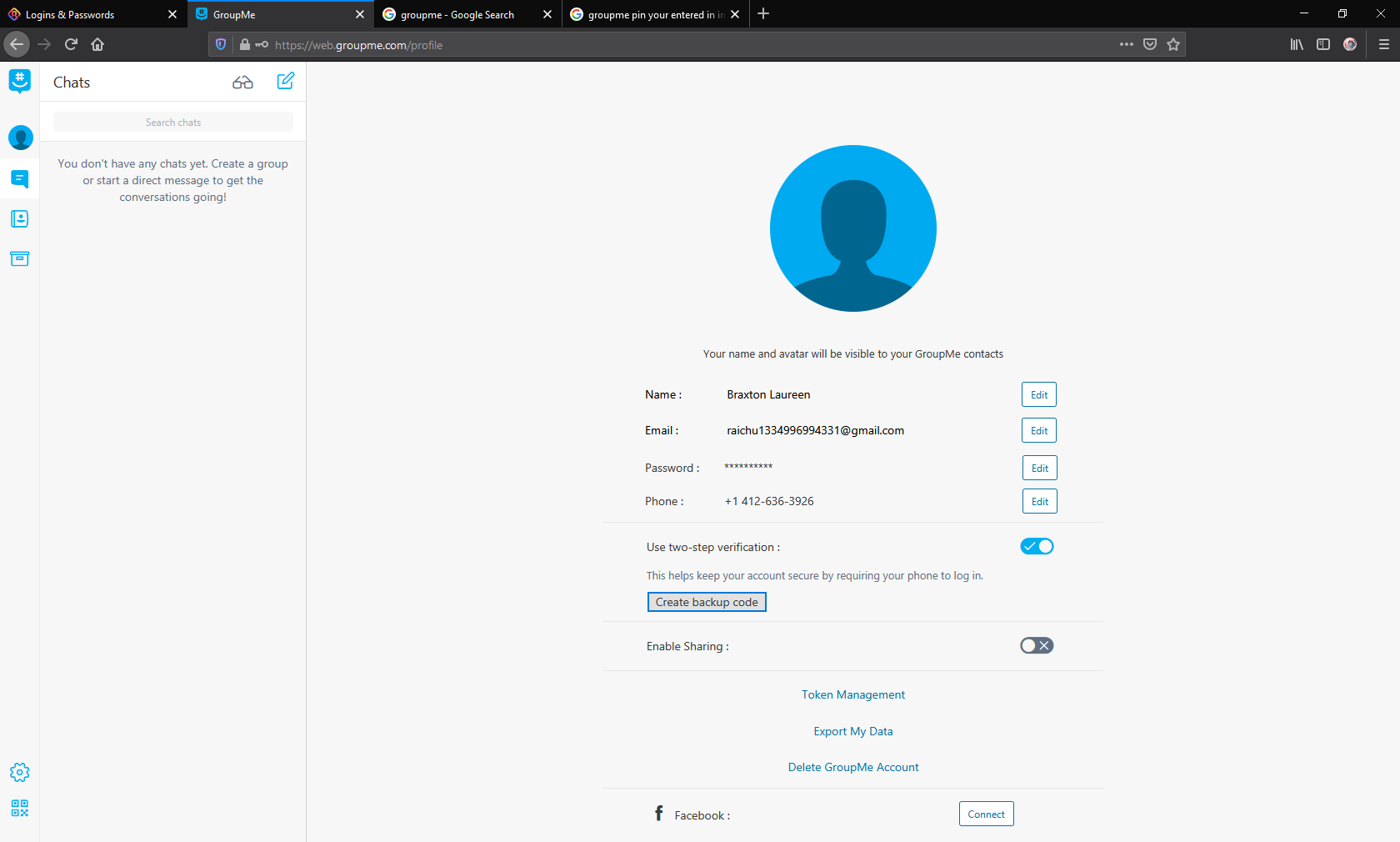Edit the Name field

[1039, 394]
